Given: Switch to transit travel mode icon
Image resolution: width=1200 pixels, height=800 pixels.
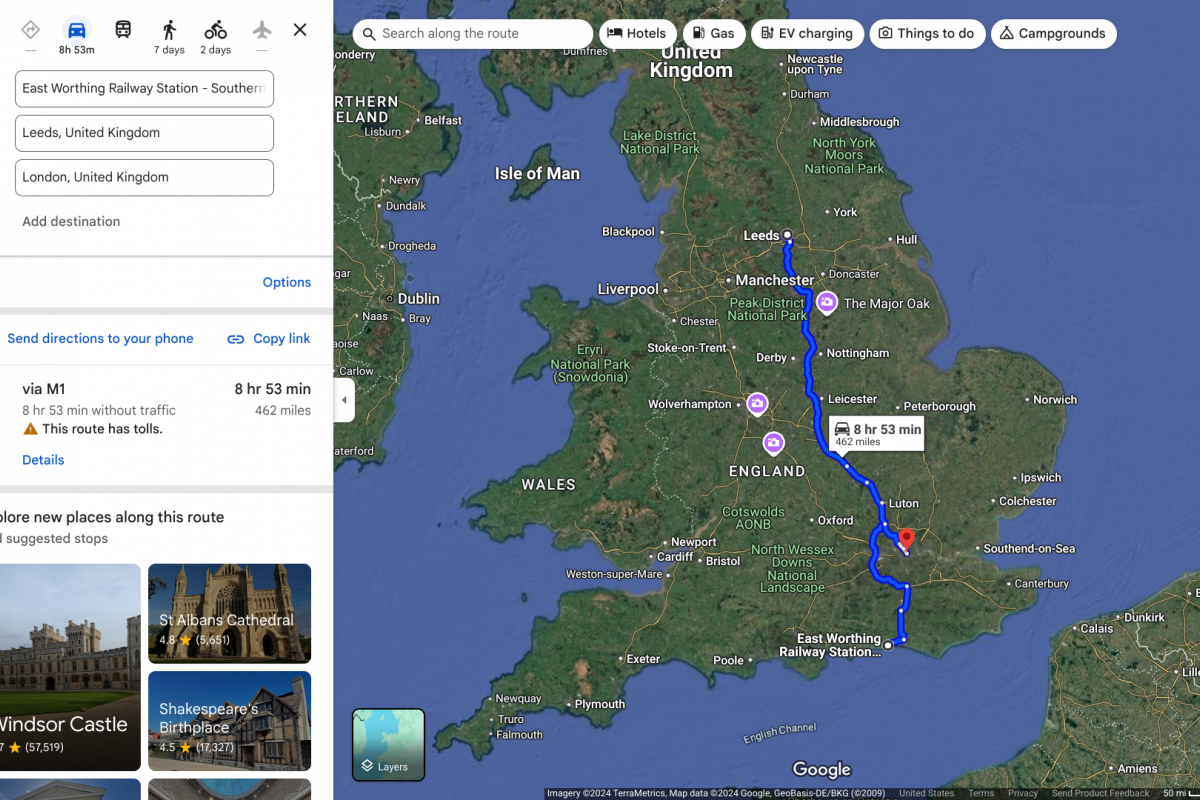Looking at the screenshot, I should pos(123,30).
